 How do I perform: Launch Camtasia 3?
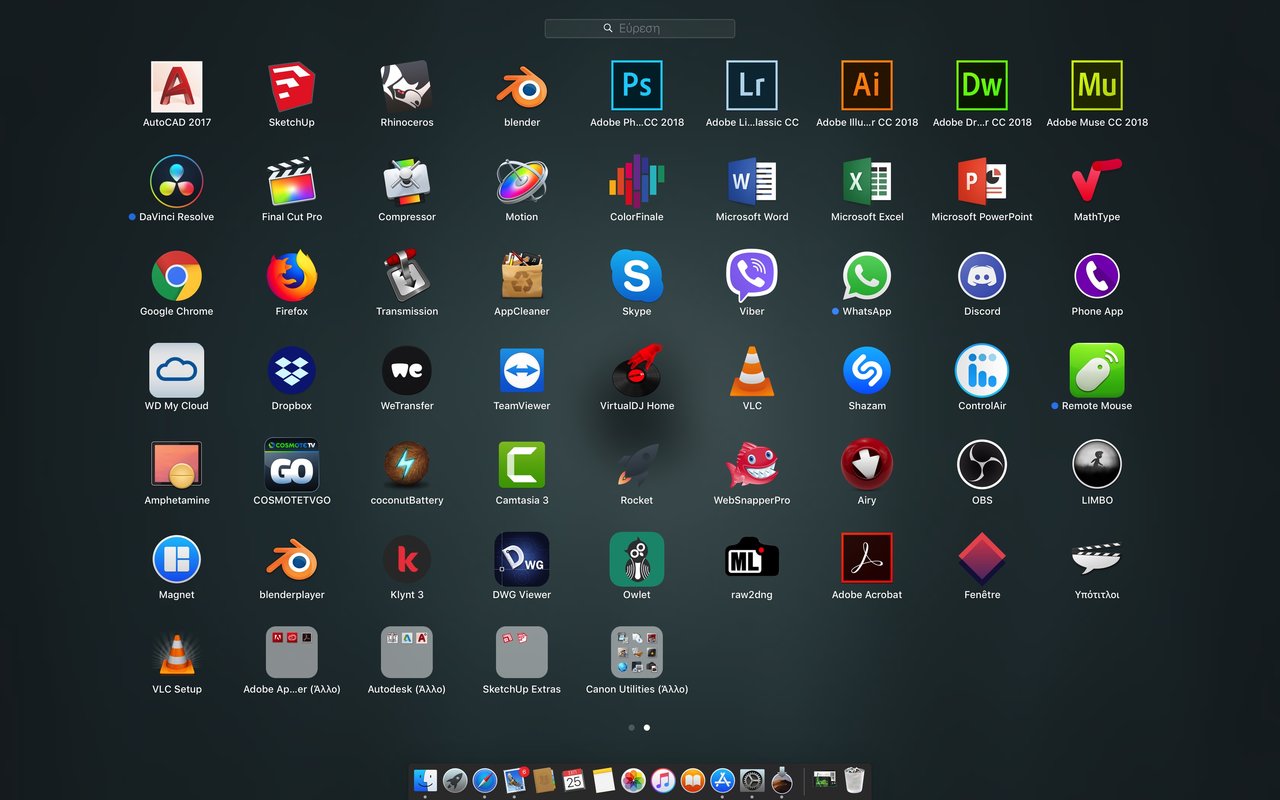tap(522, 465)
